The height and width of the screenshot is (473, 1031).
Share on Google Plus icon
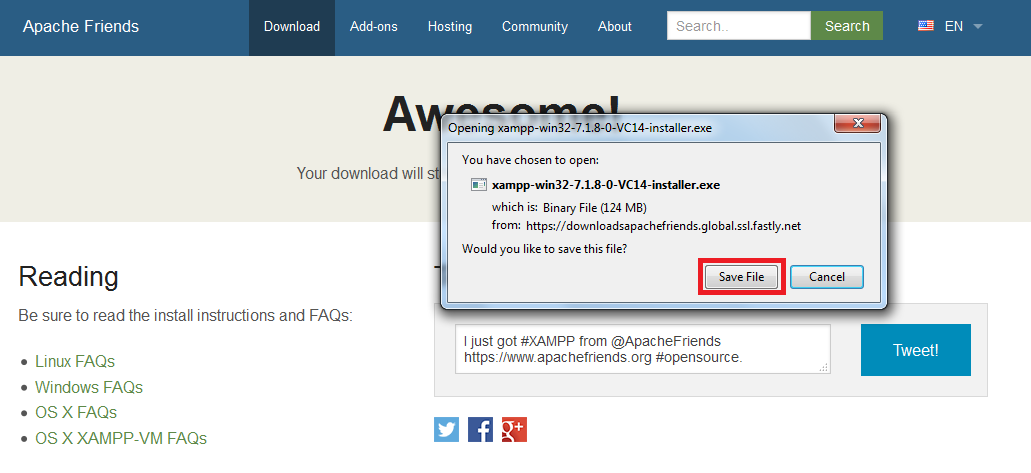coord(514,430)
